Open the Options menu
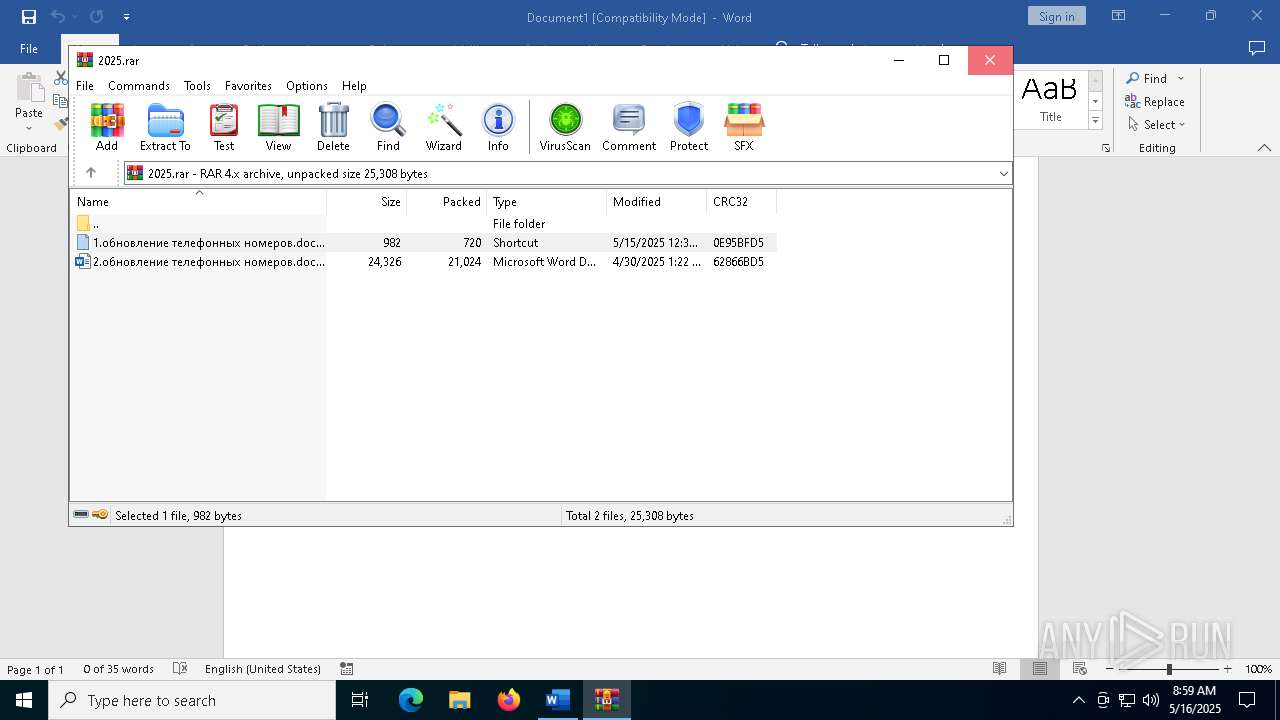The width and height of the screenshot is (1280, 720). pyautogui.click(x=307, y=86)
